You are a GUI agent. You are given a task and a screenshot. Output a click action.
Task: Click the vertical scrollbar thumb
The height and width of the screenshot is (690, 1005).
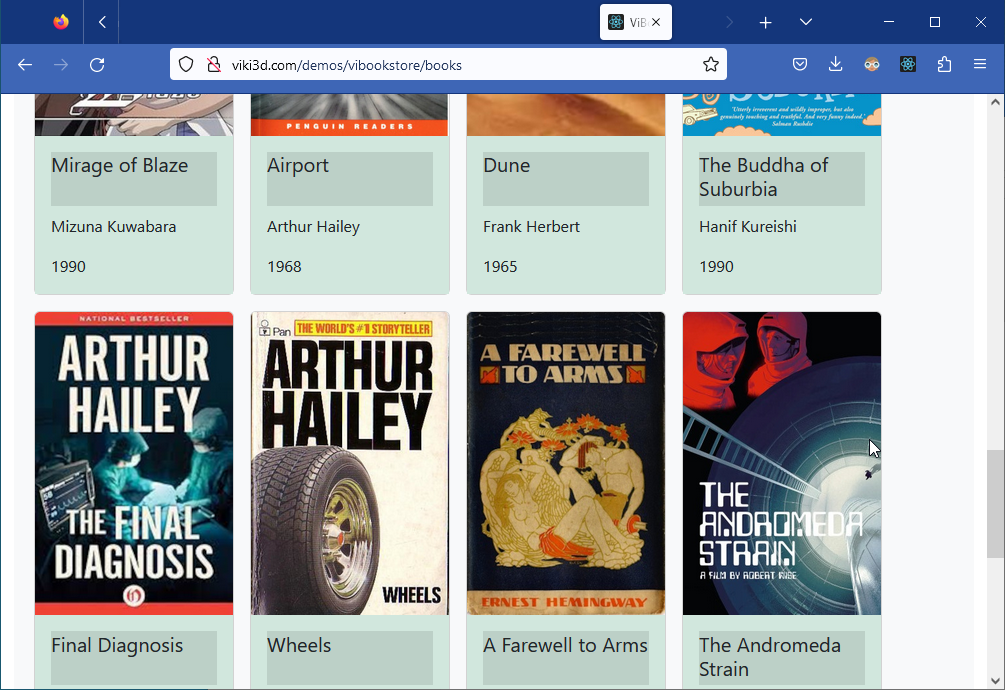tap(995, 504)
